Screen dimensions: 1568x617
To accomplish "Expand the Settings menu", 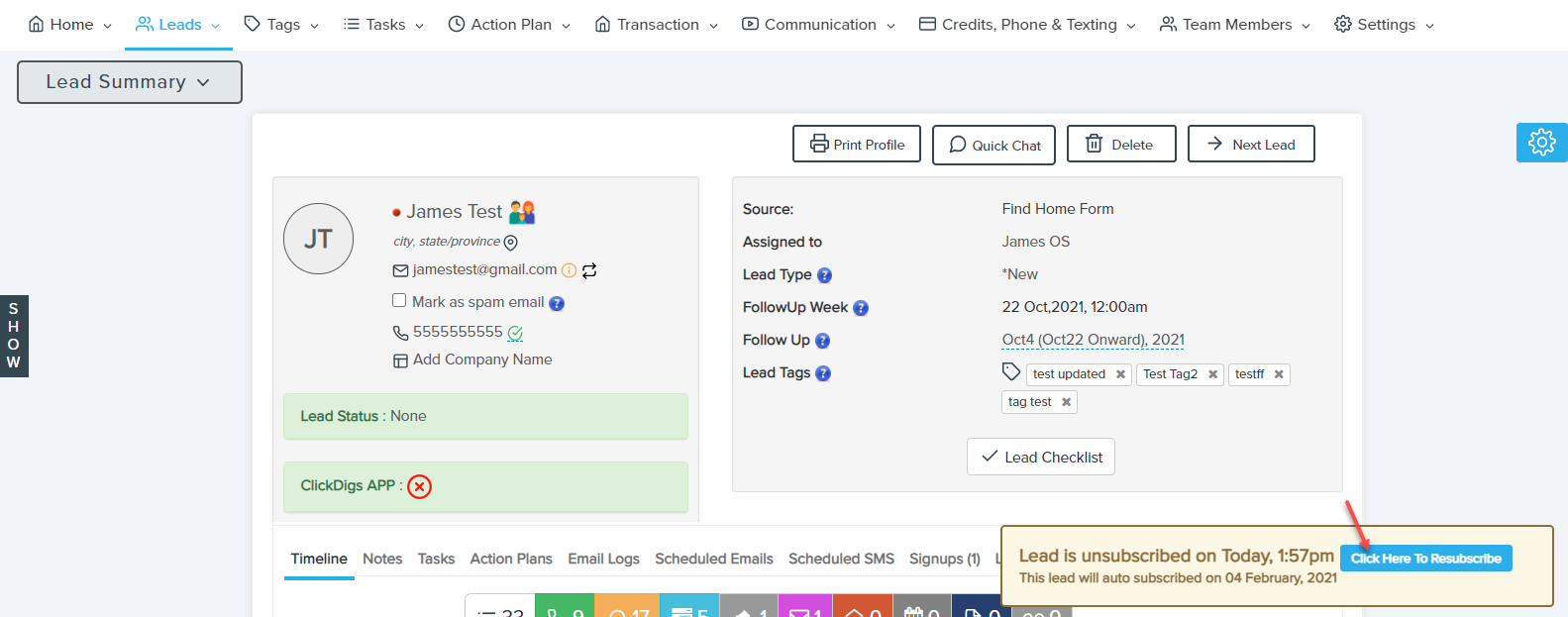I will click(x=1384, y=25).
